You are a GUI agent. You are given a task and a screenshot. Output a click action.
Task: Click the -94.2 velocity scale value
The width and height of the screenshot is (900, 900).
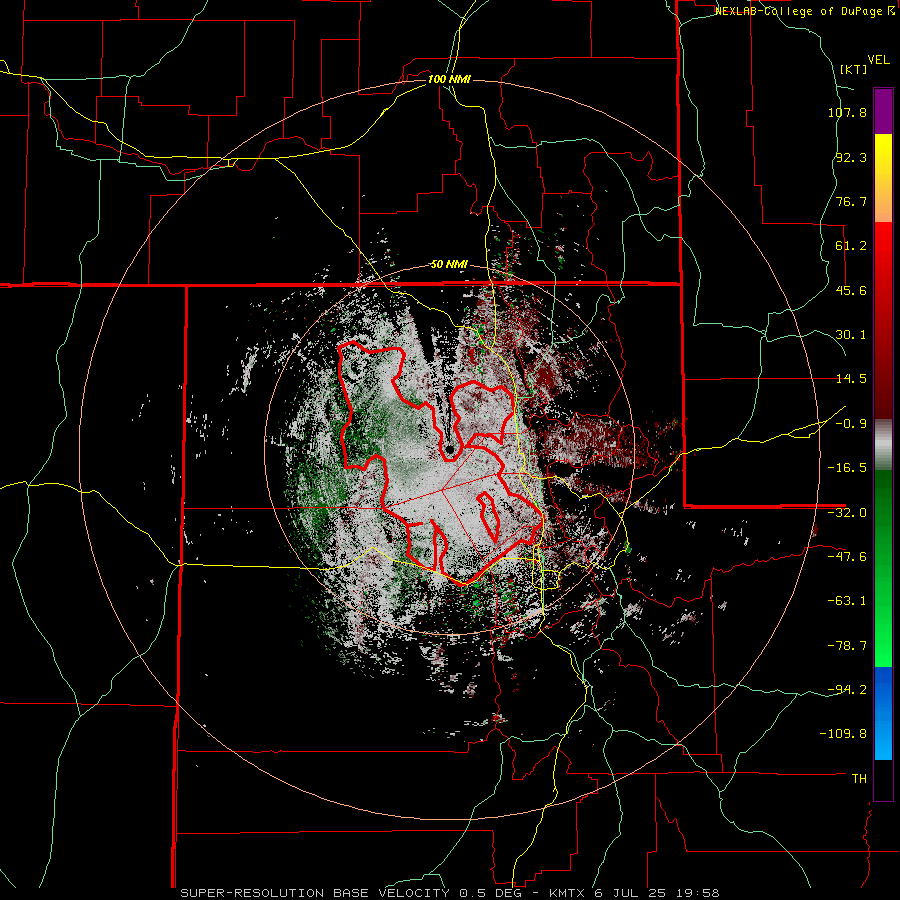[x=847, y=690]
